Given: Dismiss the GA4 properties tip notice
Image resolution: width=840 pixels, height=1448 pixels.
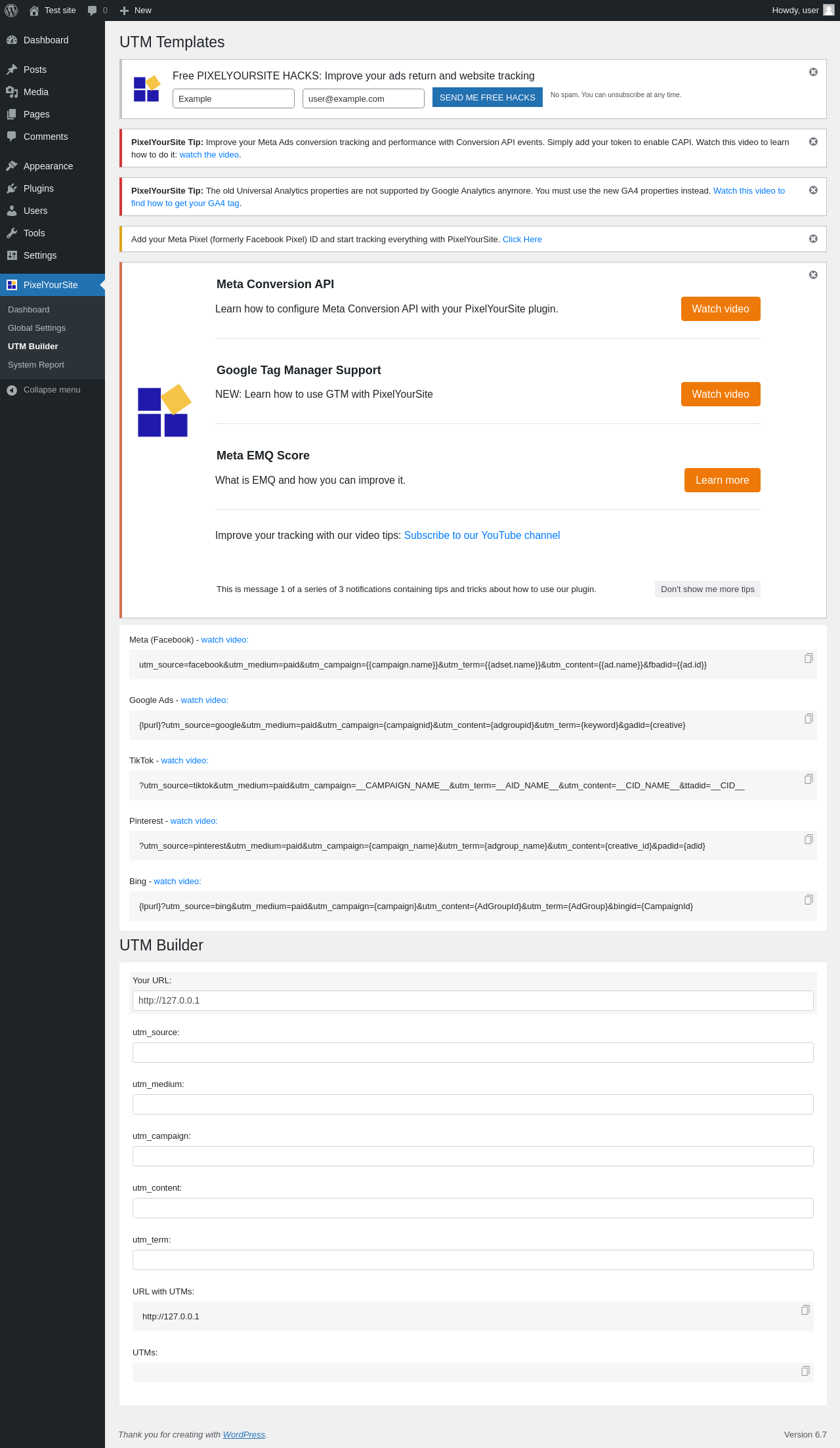Looking at the screenshot, I should (813, 190).
